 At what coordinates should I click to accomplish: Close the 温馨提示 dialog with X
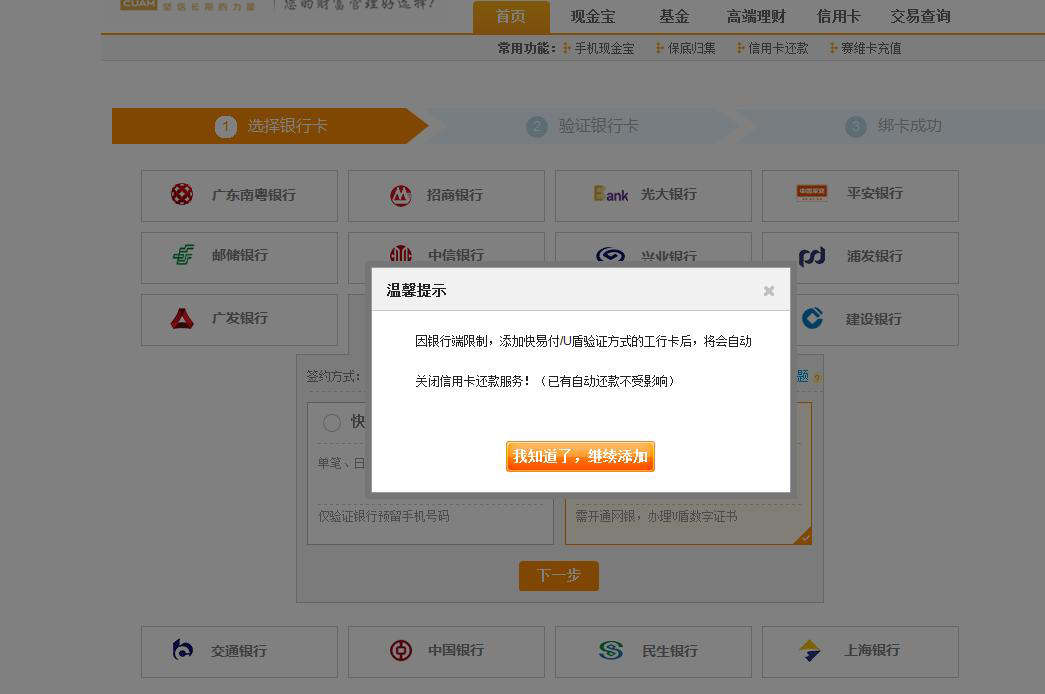[x=769, y=291]
